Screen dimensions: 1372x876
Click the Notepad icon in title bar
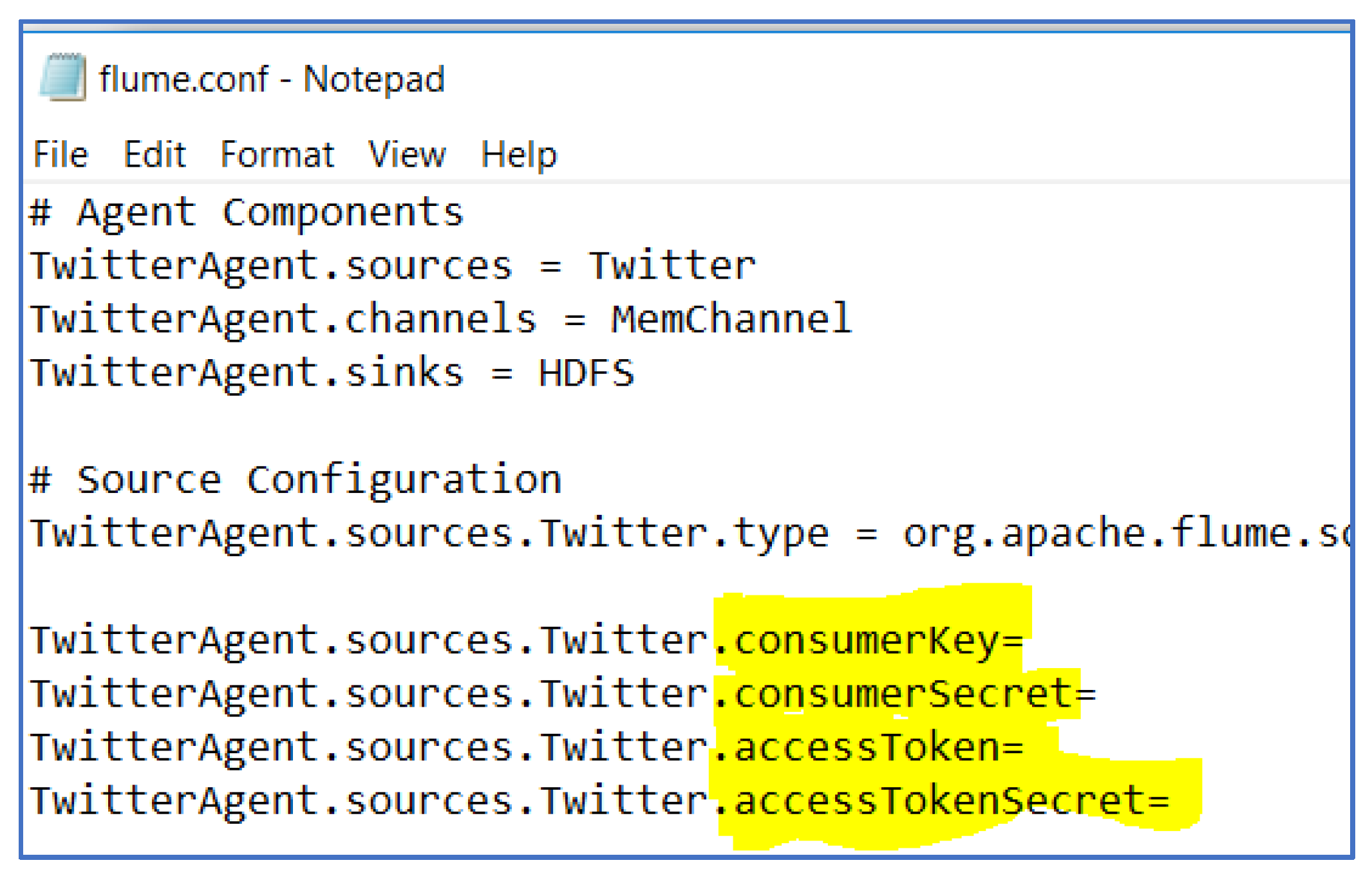point(62,77)
